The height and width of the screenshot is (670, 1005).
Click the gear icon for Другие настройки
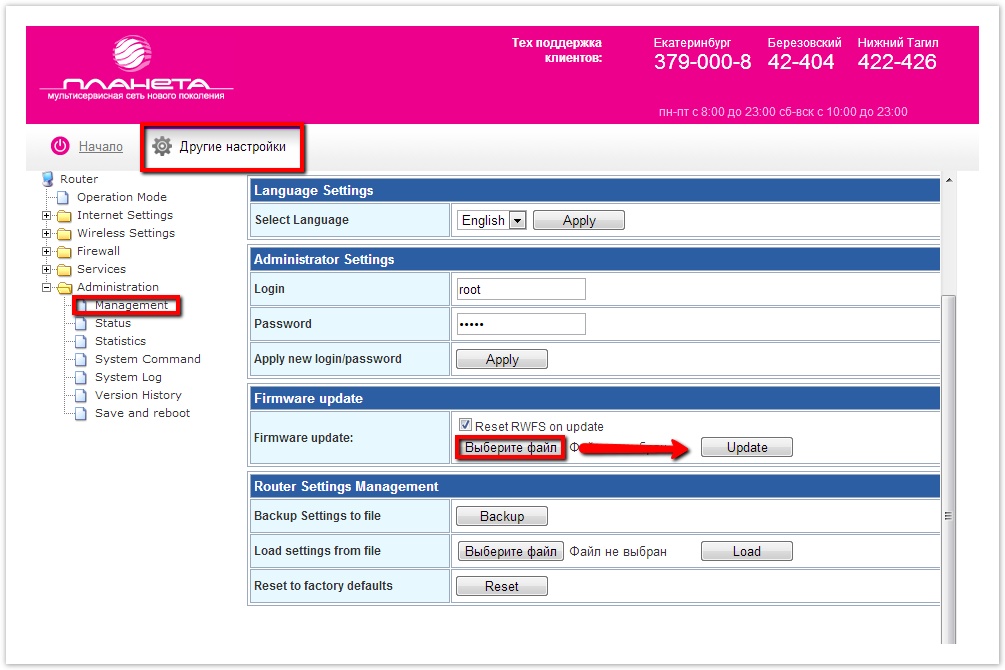(162, 146)
